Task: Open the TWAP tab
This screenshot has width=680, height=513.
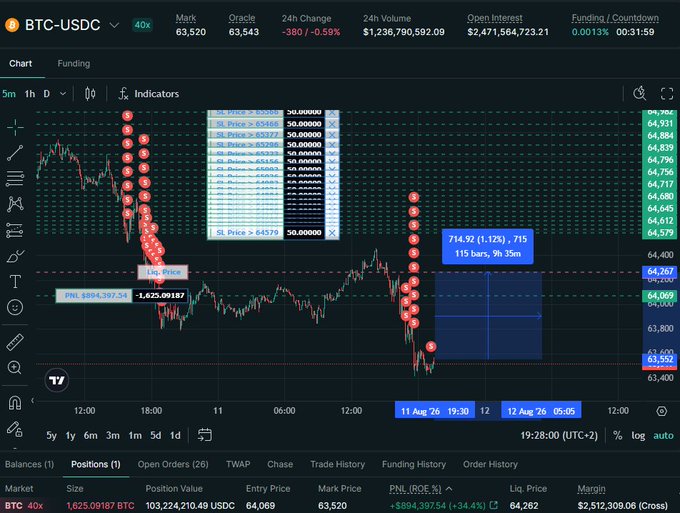Action: click(x=238, y=464)
